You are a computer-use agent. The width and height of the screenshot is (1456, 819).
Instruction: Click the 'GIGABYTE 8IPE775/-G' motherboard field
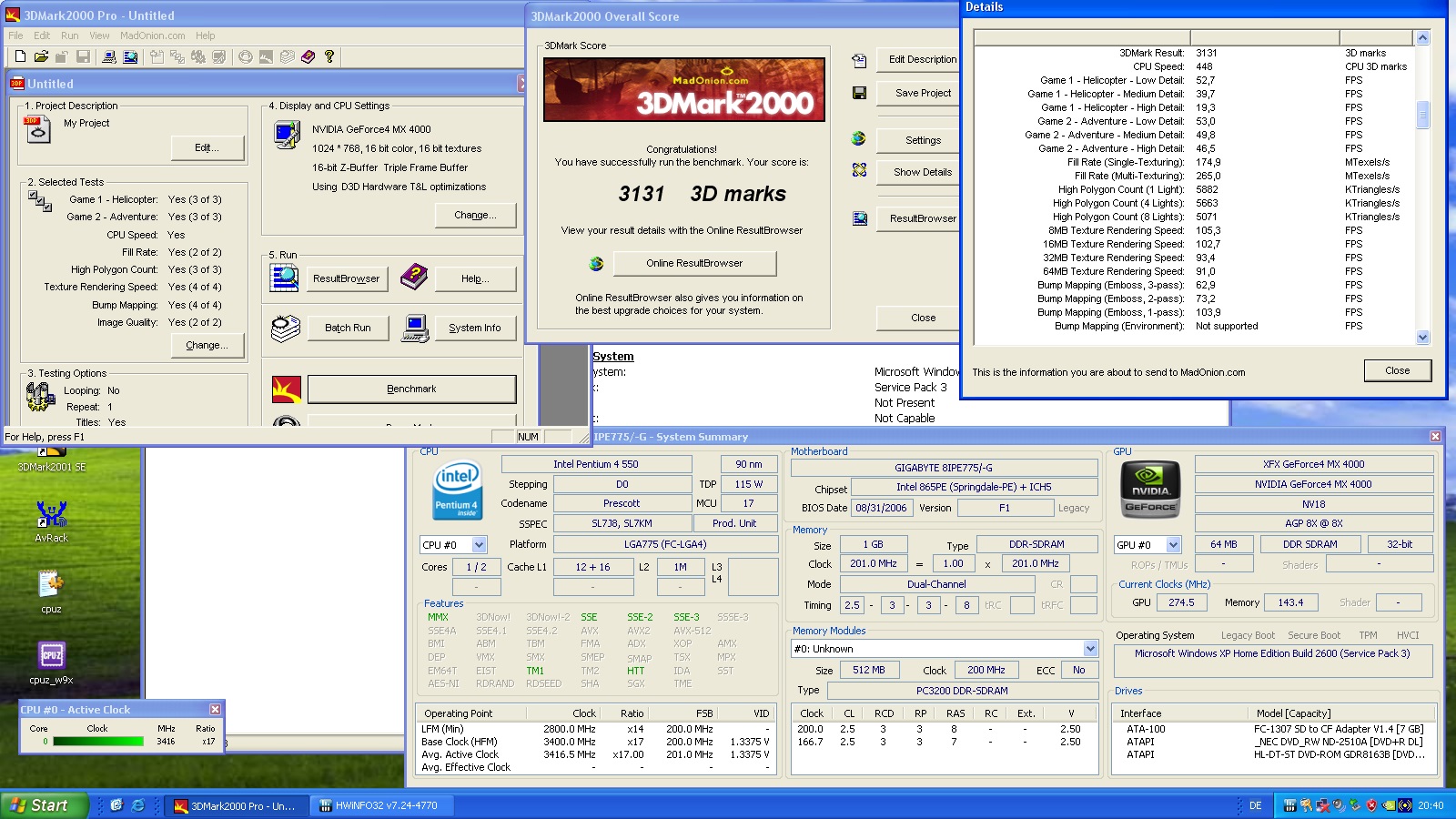tap(944, 468)
